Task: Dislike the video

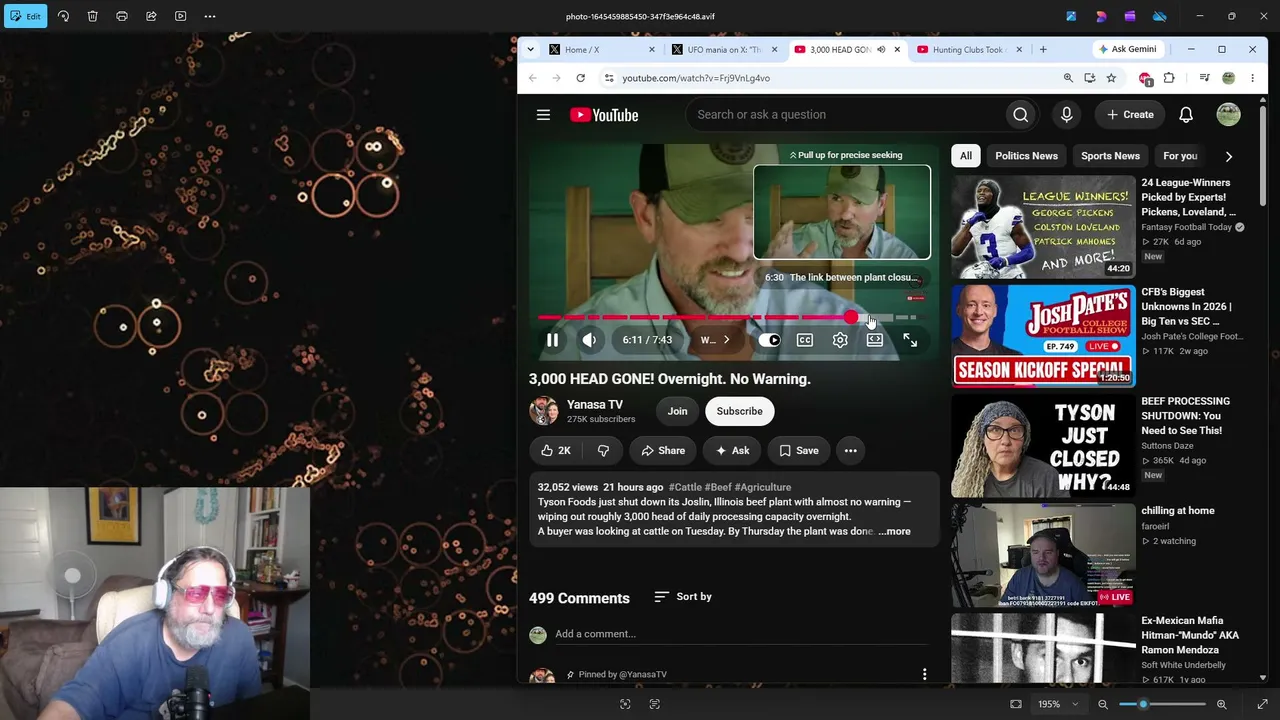Action: click(x=603, y=451)
